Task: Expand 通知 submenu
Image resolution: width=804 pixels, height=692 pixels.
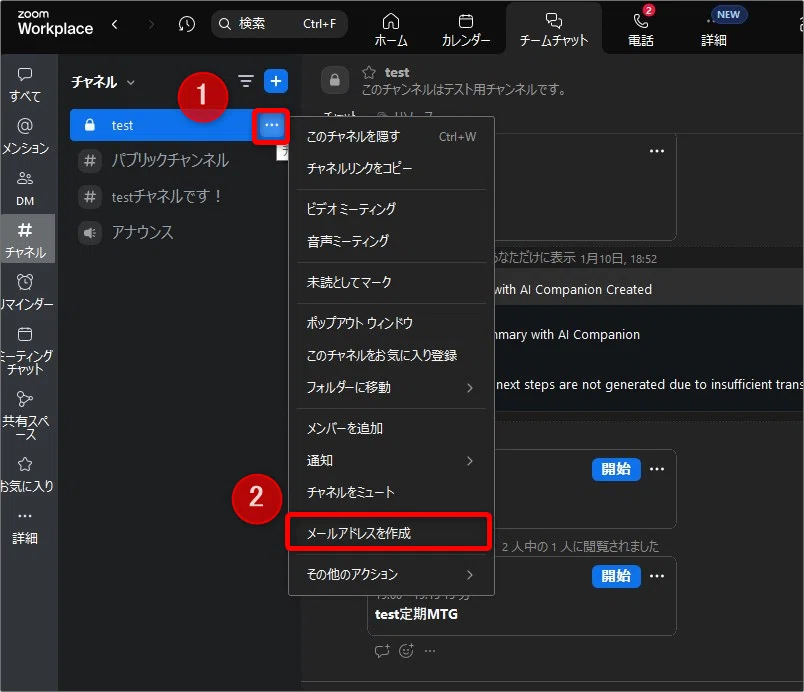Action: coord(391,461)
